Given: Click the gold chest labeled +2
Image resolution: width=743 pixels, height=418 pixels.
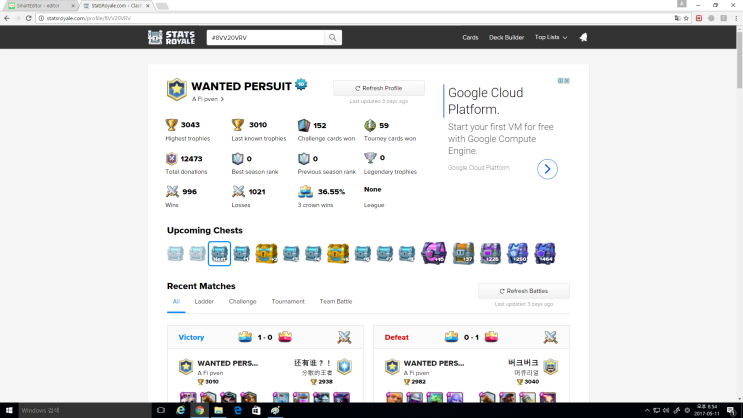Looking at the screenshot, I should coord(266,253).
